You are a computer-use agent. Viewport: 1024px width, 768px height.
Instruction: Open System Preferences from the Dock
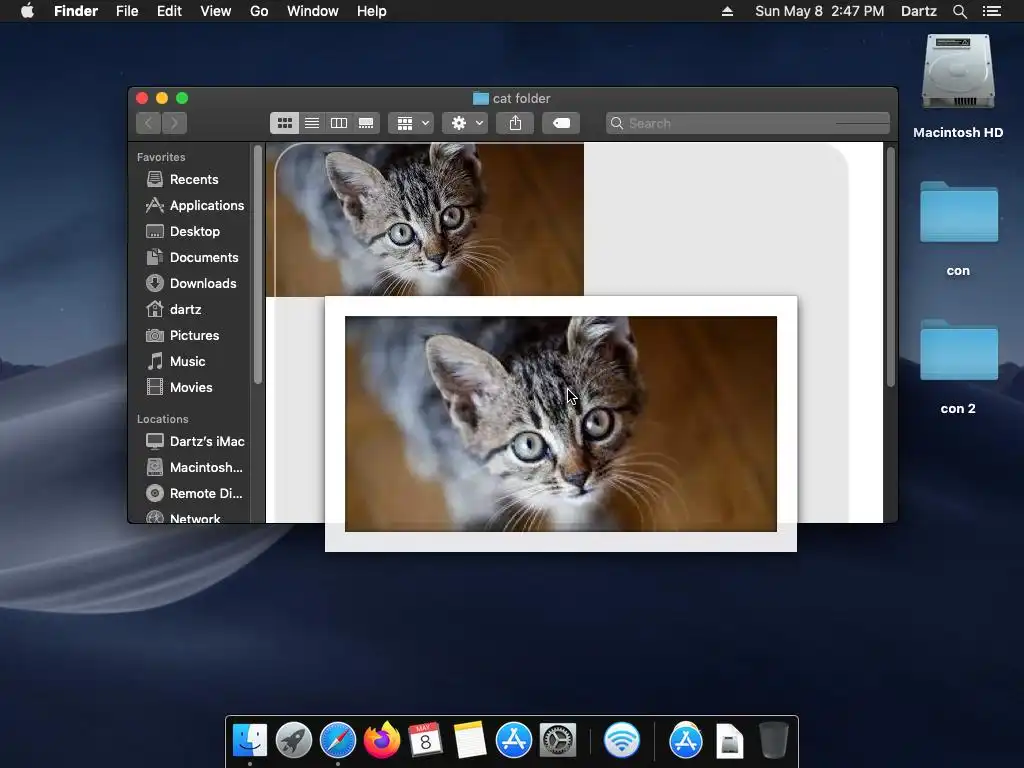point(558,741)
